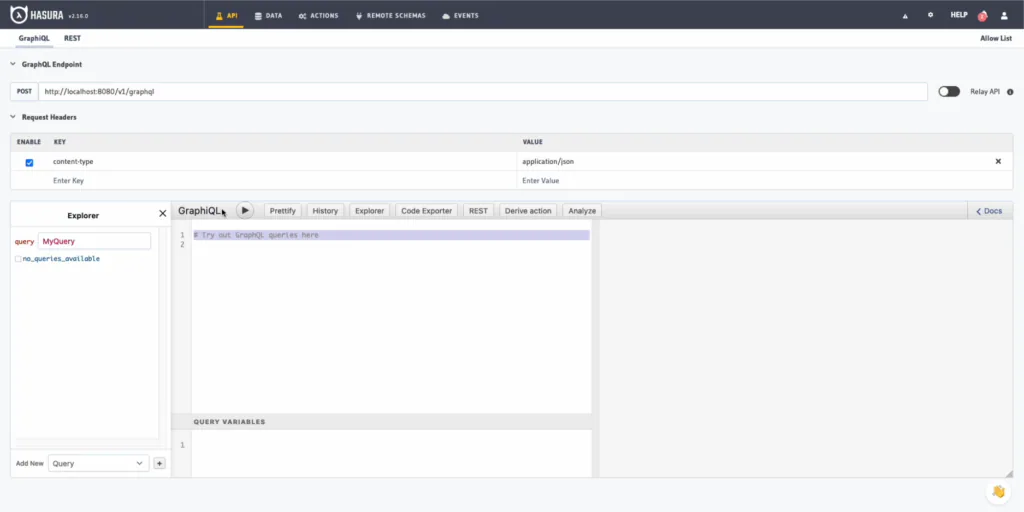Screen dimensions: 1024x512
Task: Click into the query editor comment line
Action: pyautogui.click(x=391, y=235)
